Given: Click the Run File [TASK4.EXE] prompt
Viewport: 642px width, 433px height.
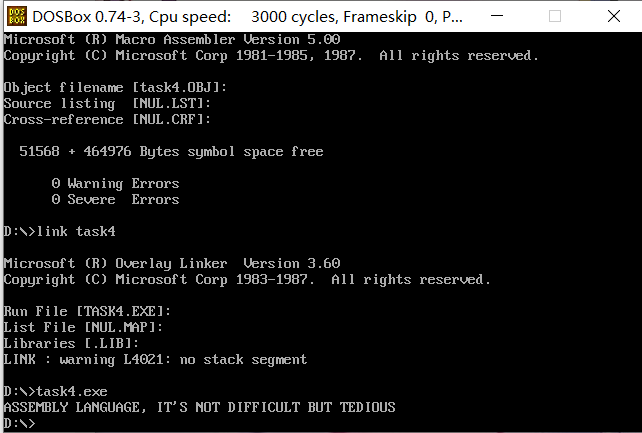Looking at the screenshot, I should [x=87, y=311].
